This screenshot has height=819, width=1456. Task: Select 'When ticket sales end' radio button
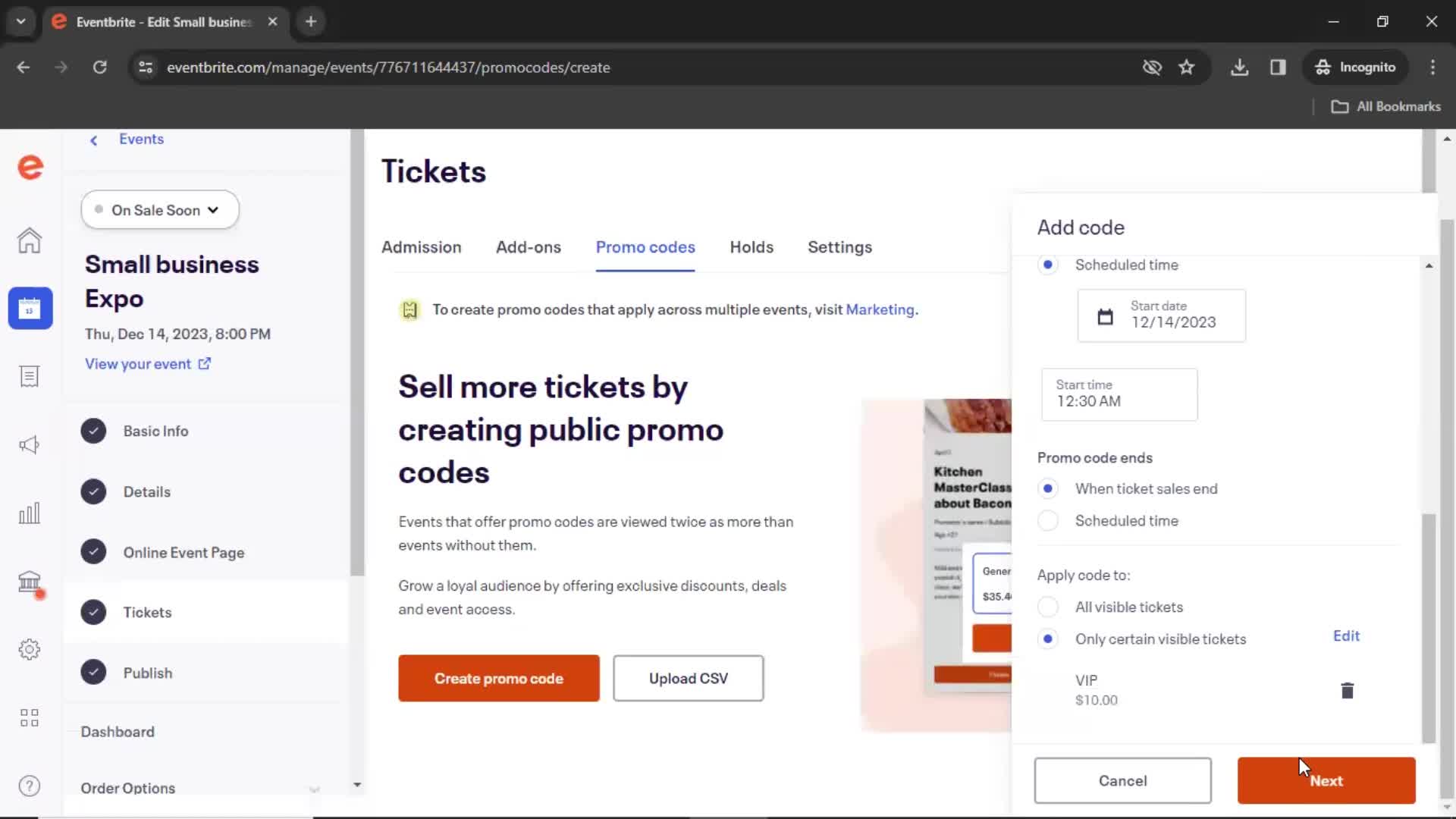coord(1048,488)
